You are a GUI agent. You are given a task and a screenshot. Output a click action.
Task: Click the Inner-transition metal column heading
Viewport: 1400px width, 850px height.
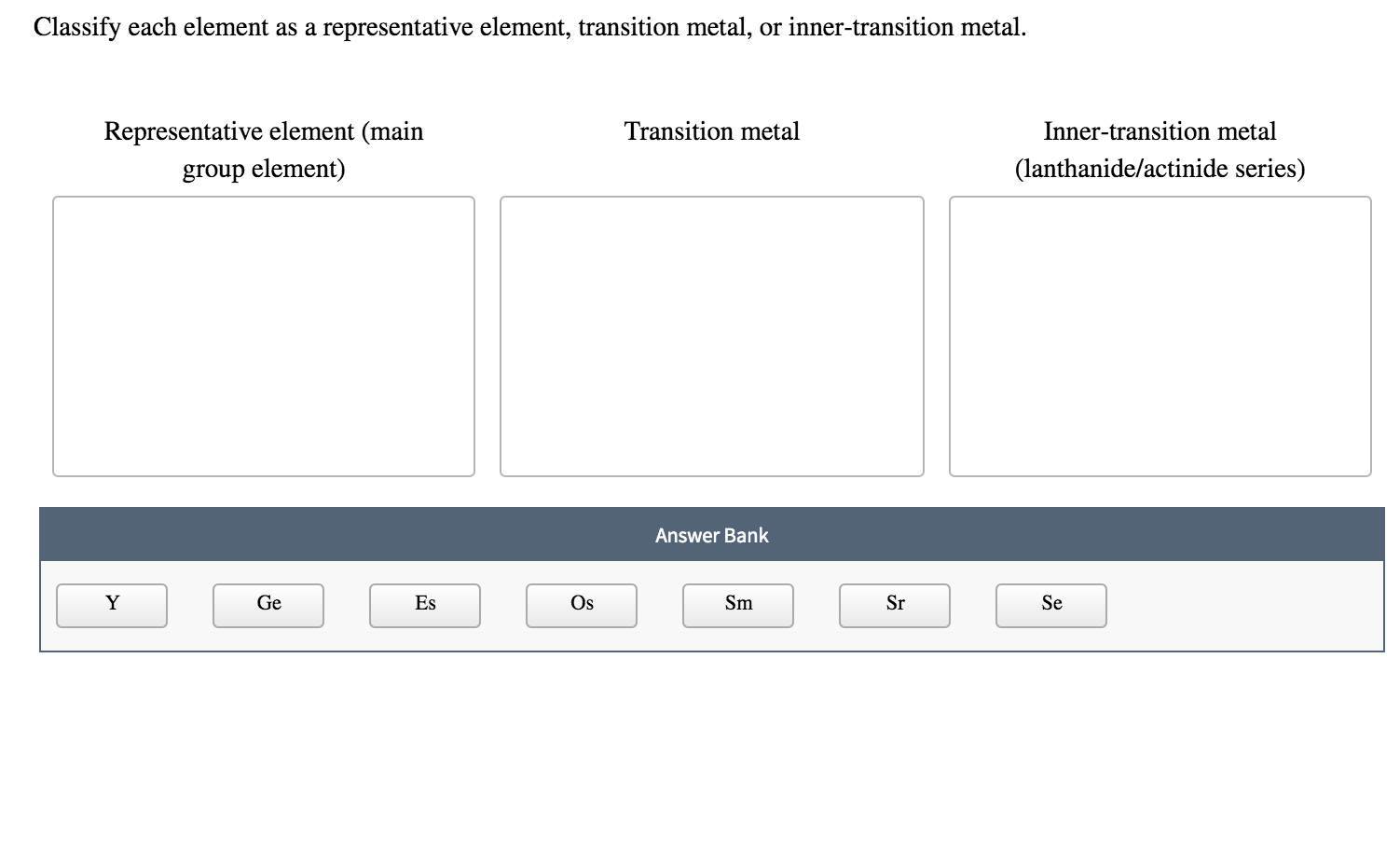pos(1160,131)
